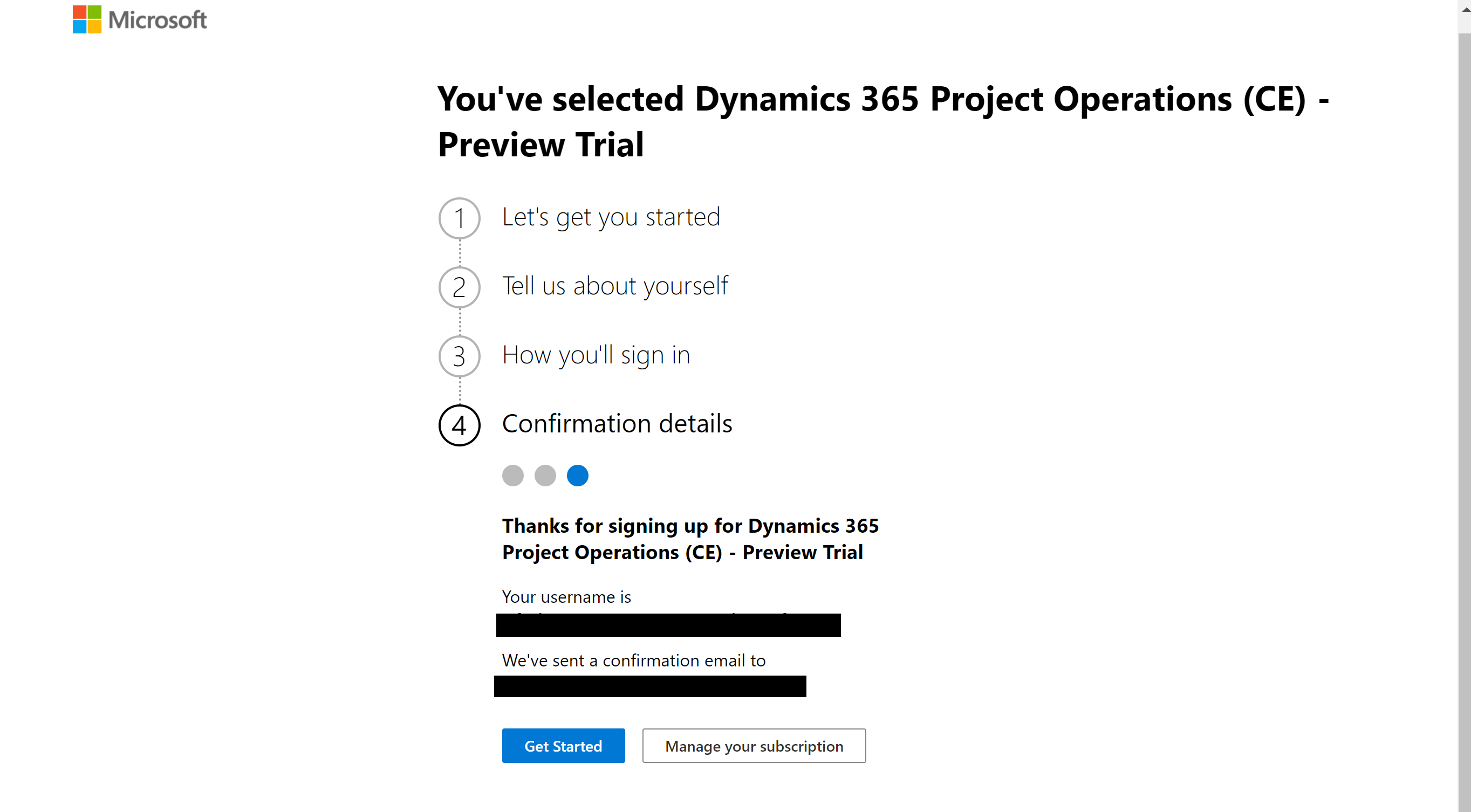The width and height of the screenshot is (1471, 812).
Task: Click the Get Started button
Action: tap(563, 745)
